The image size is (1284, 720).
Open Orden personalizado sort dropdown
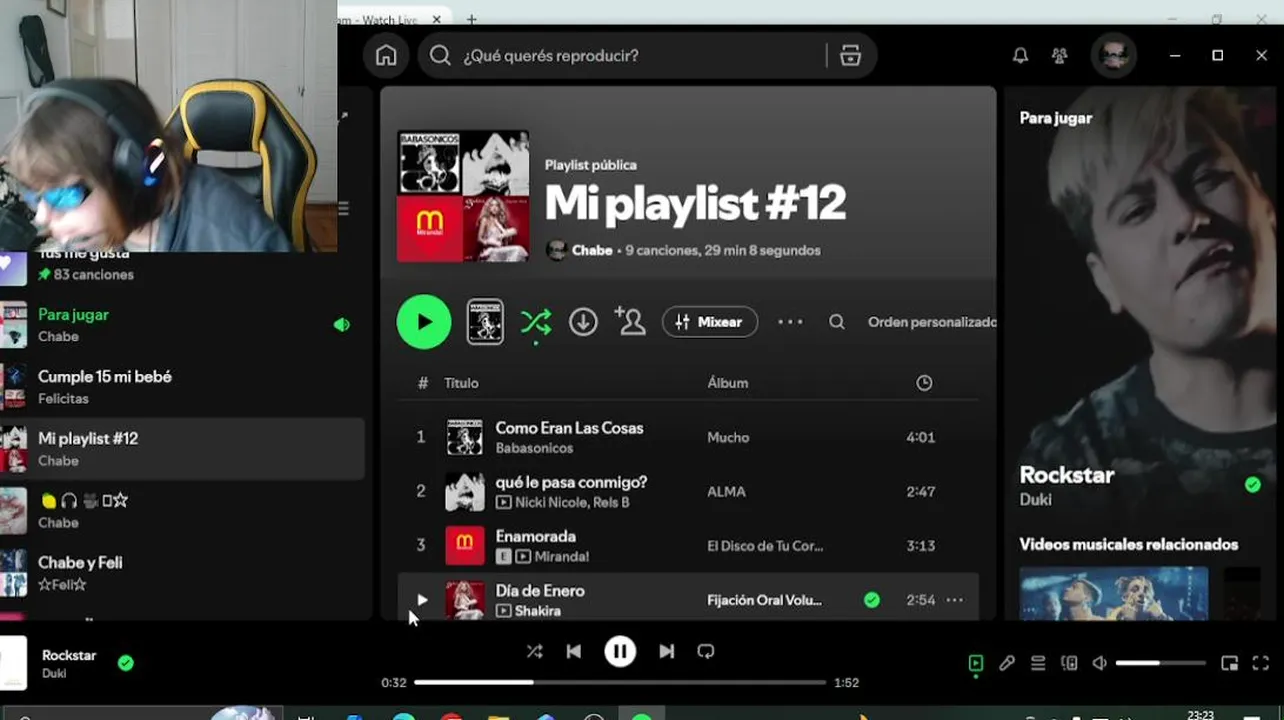[x=932, y=322]
